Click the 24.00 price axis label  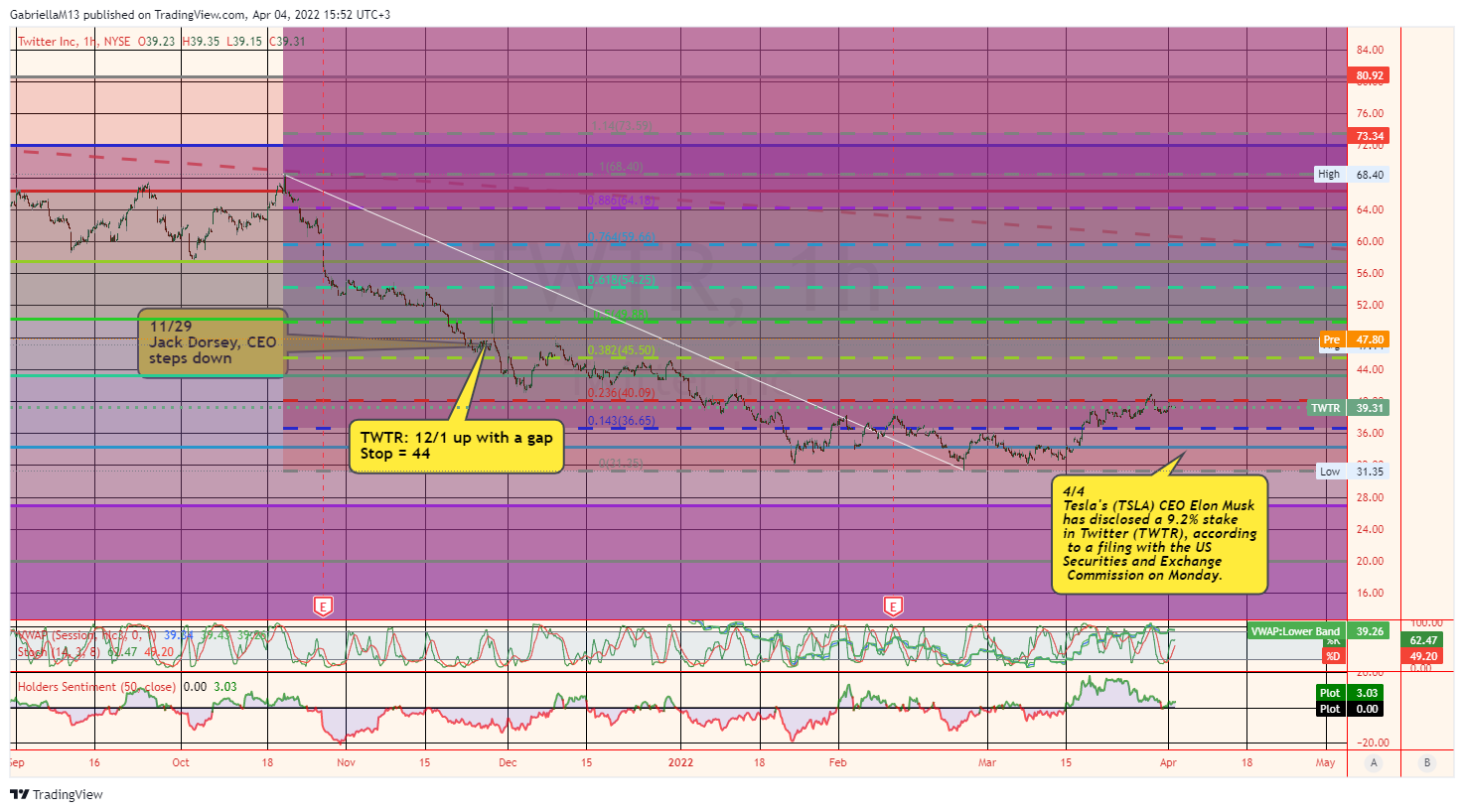[x=1370, y=529]
